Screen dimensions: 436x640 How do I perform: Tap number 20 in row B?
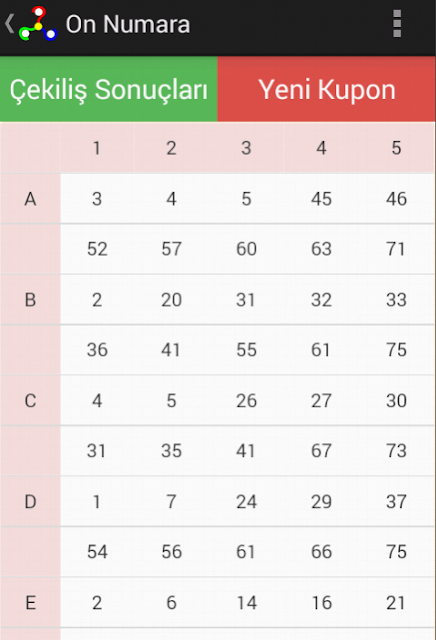coord(171,300)
